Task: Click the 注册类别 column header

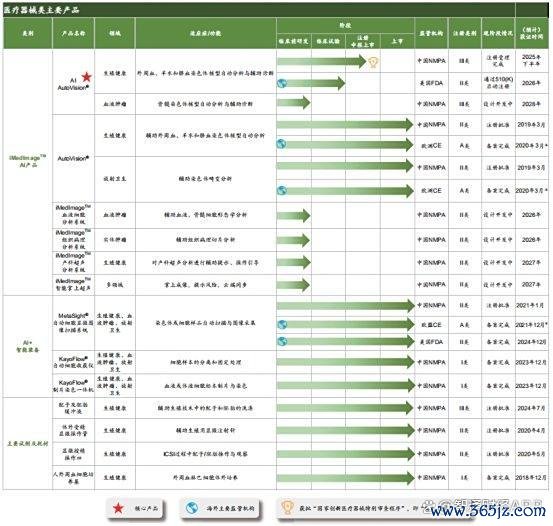Action: 464,33
